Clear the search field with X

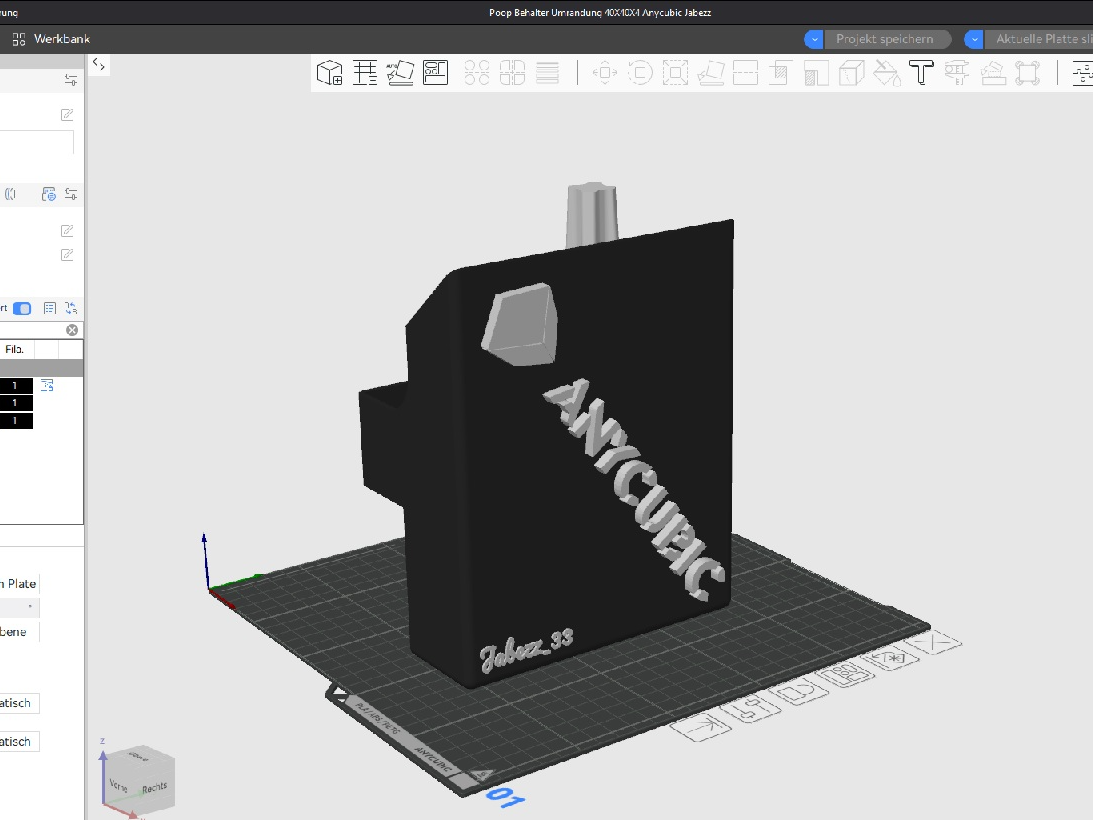[72, 330]
